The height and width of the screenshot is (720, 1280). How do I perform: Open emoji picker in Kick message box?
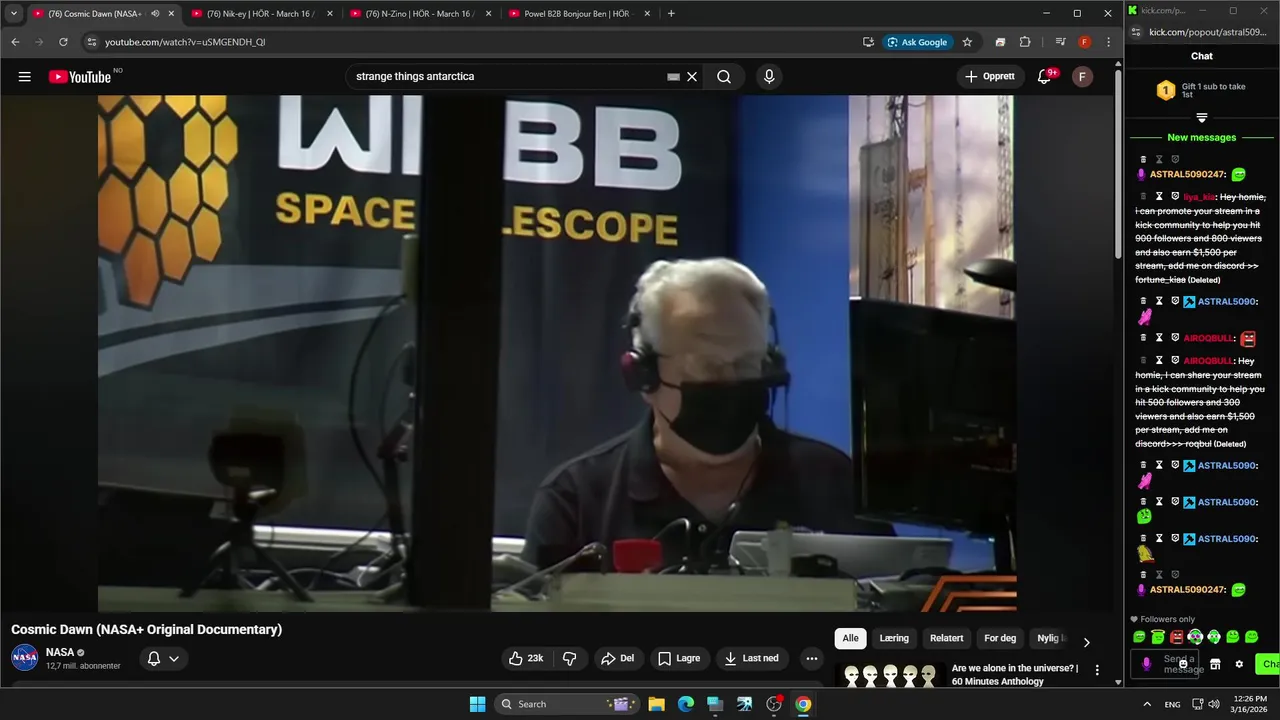(1183, 664)
